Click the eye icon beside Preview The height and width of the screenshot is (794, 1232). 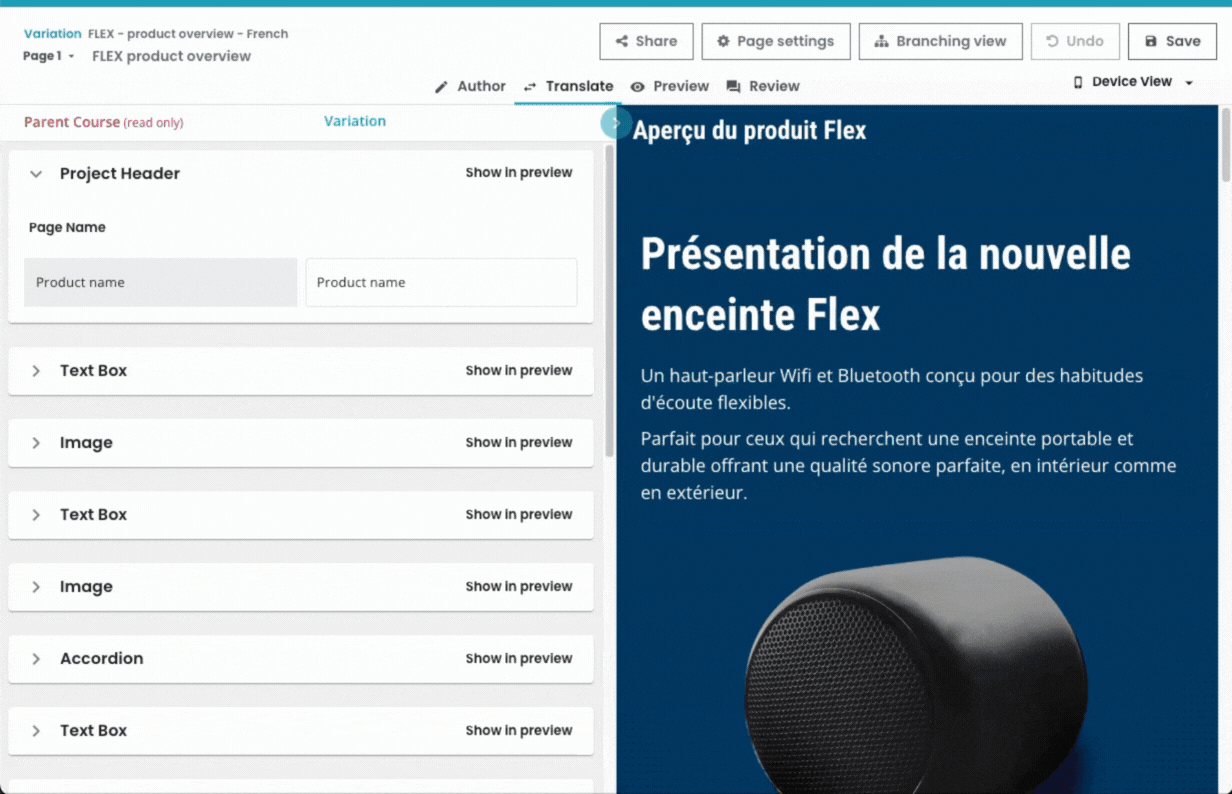coord(637,87)
